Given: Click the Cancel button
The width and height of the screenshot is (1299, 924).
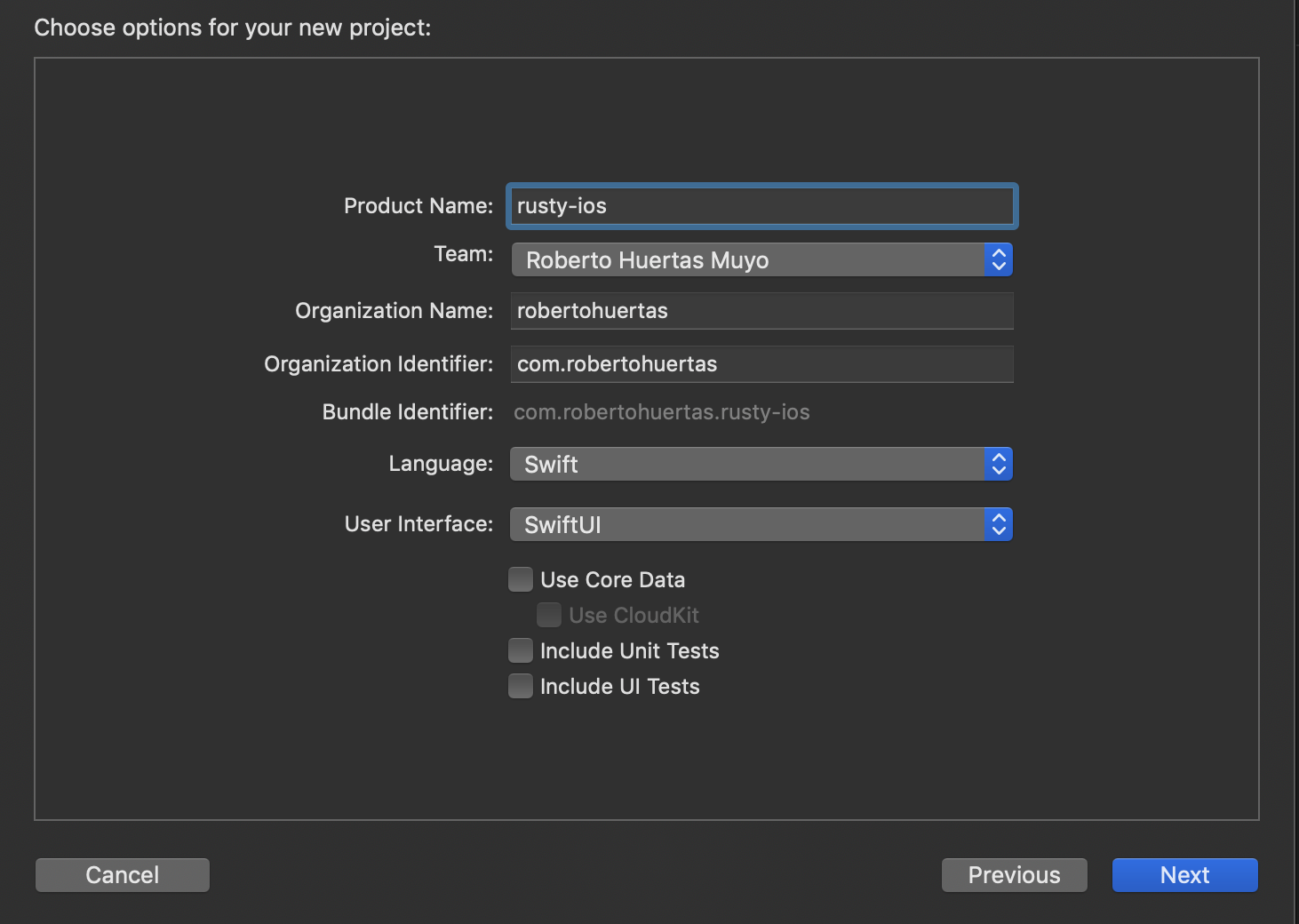Looking at the screenshot, I should (x=122, y=874).
